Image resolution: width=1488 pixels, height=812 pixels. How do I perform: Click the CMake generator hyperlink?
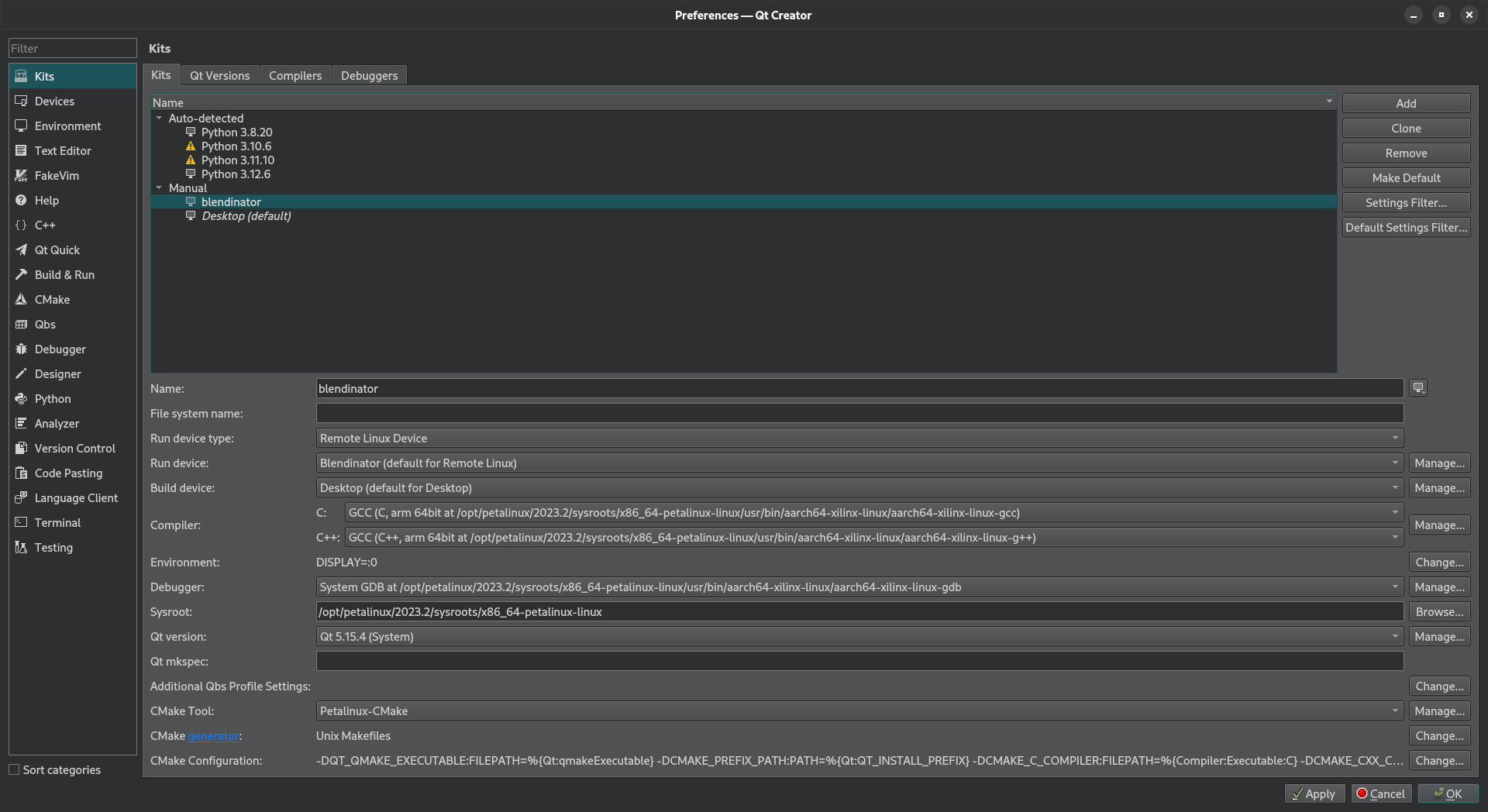(213, 736)
